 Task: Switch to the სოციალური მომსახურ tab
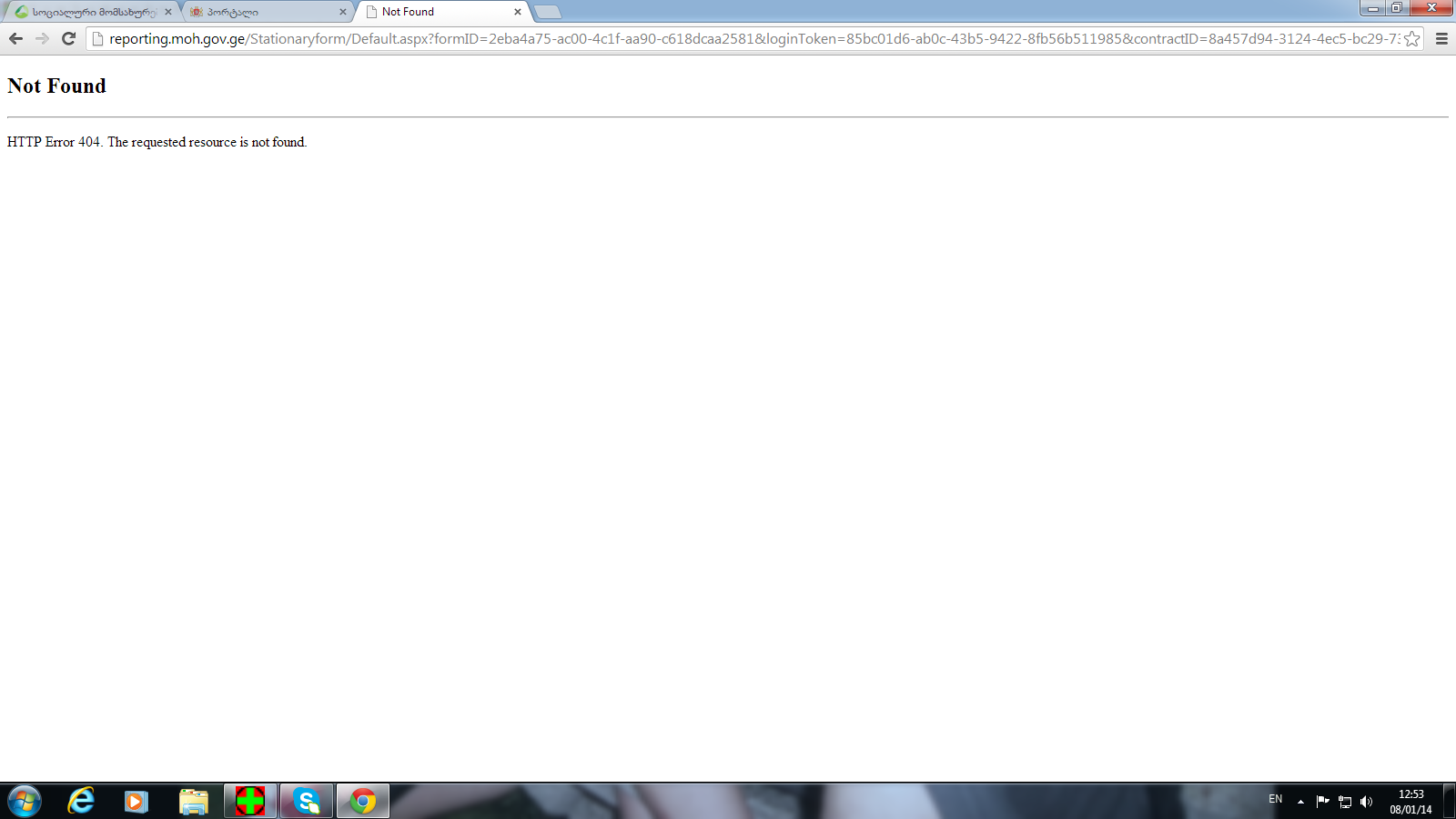pyautogui.click(x=91, y=12)
